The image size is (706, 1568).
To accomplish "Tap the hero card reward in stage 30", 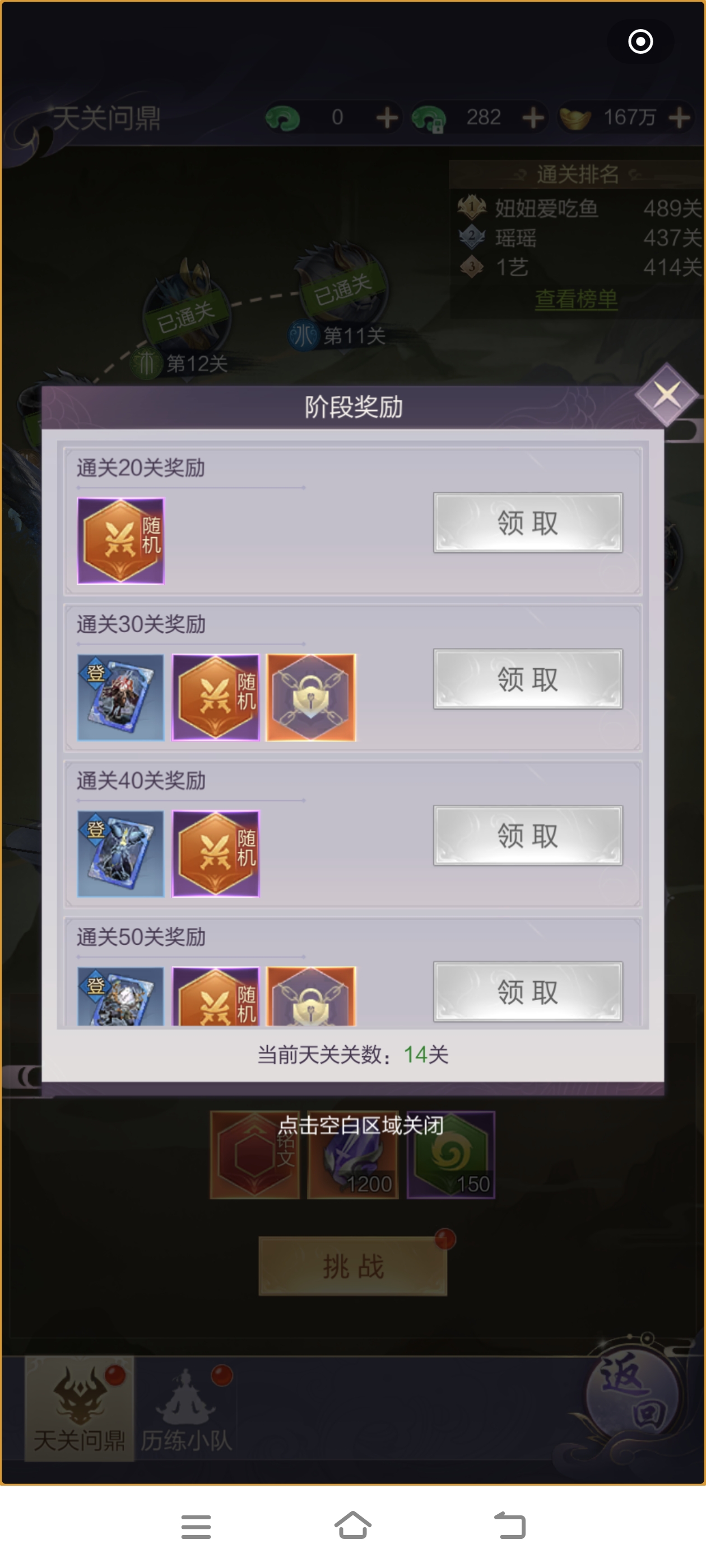I will (x=120, y=697).
